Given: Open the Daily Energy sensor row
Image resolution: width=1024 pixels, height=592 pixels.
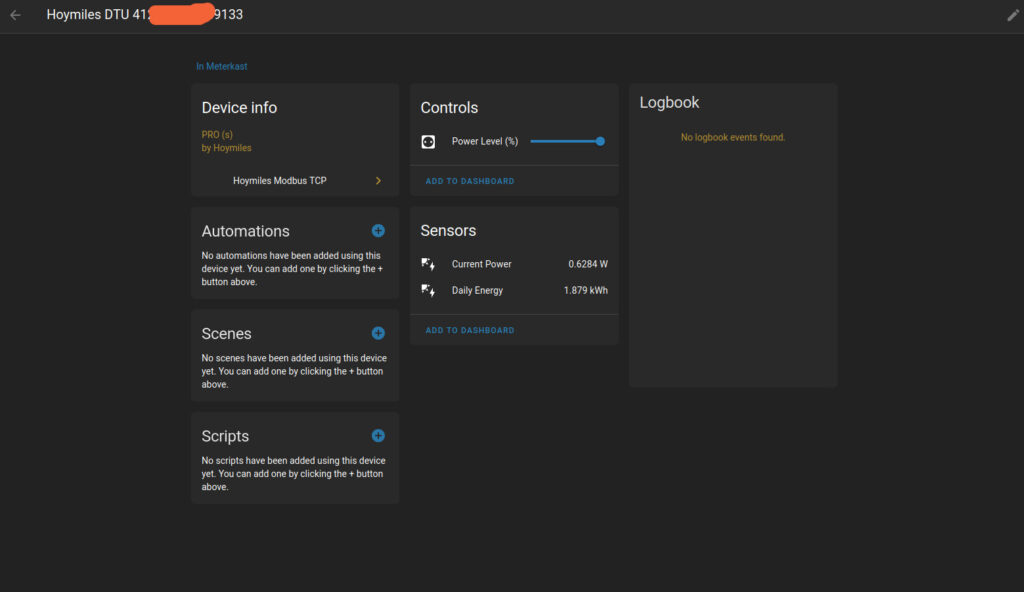Looking at the screenshot, I should [478, 290].
